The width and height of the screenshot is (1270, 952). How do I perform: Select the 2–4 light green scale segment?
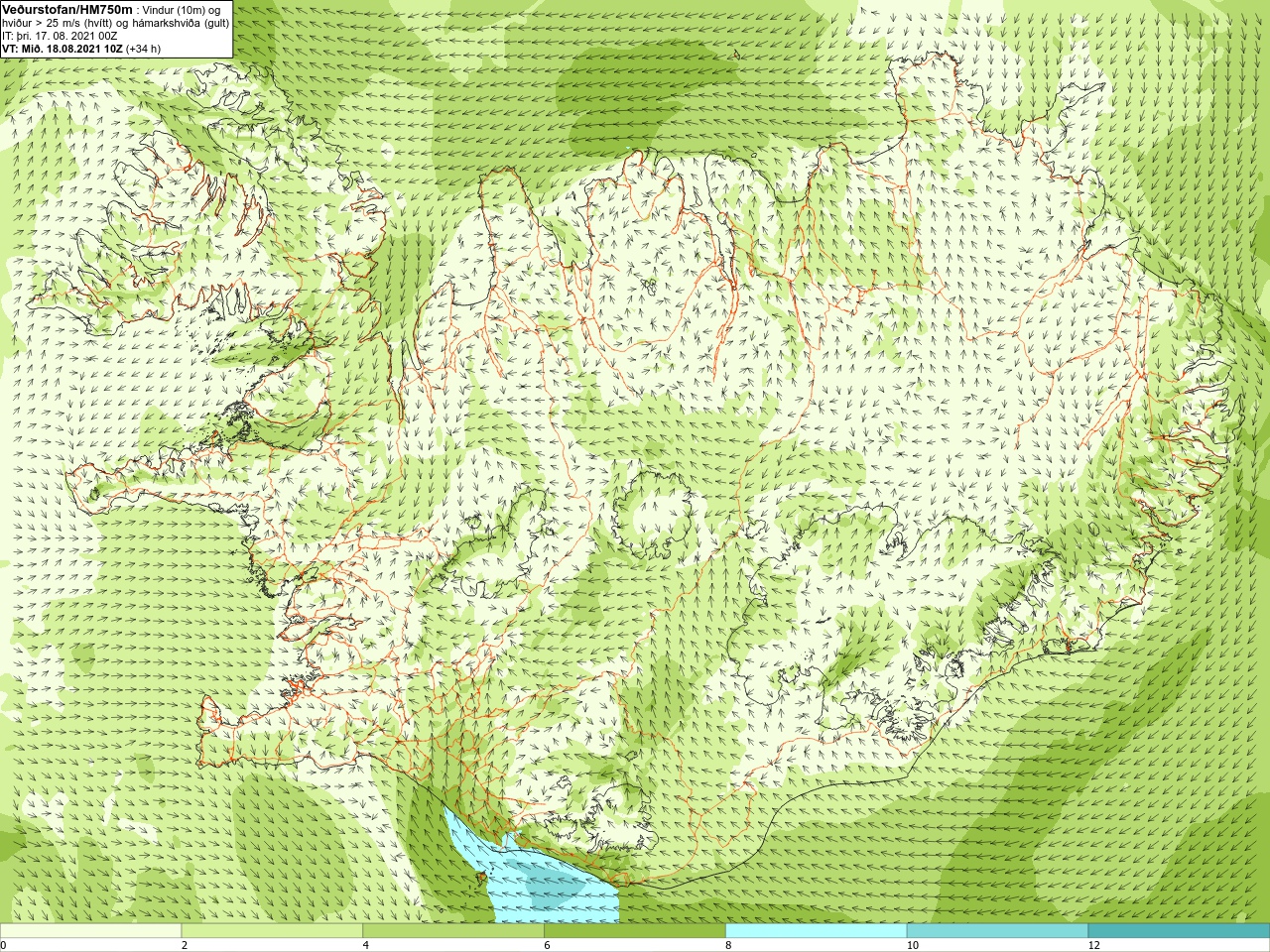coord(272,931)
